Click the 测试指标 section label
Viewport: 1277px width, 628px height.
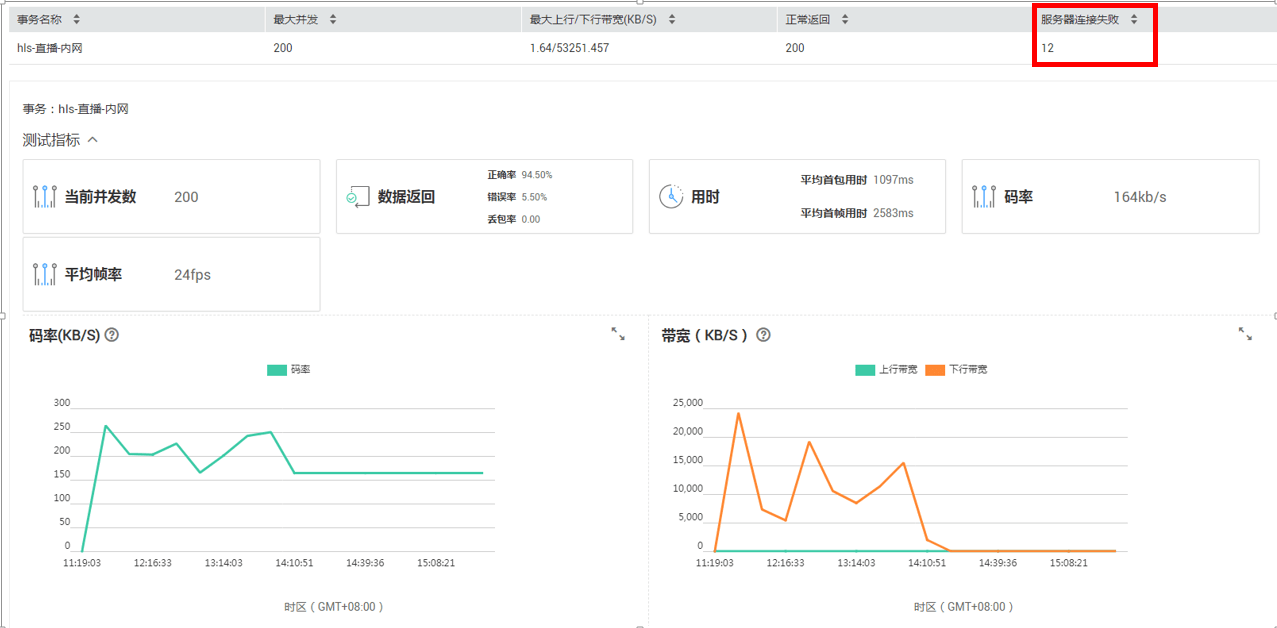coord(51,140)
